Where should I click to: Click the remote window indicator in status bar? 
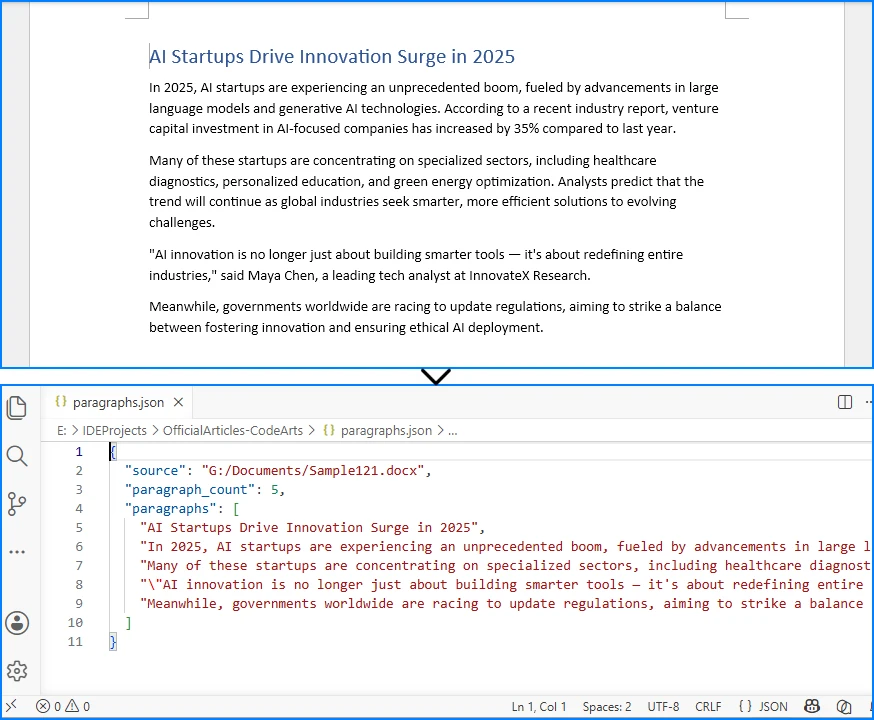coord(11,706)
